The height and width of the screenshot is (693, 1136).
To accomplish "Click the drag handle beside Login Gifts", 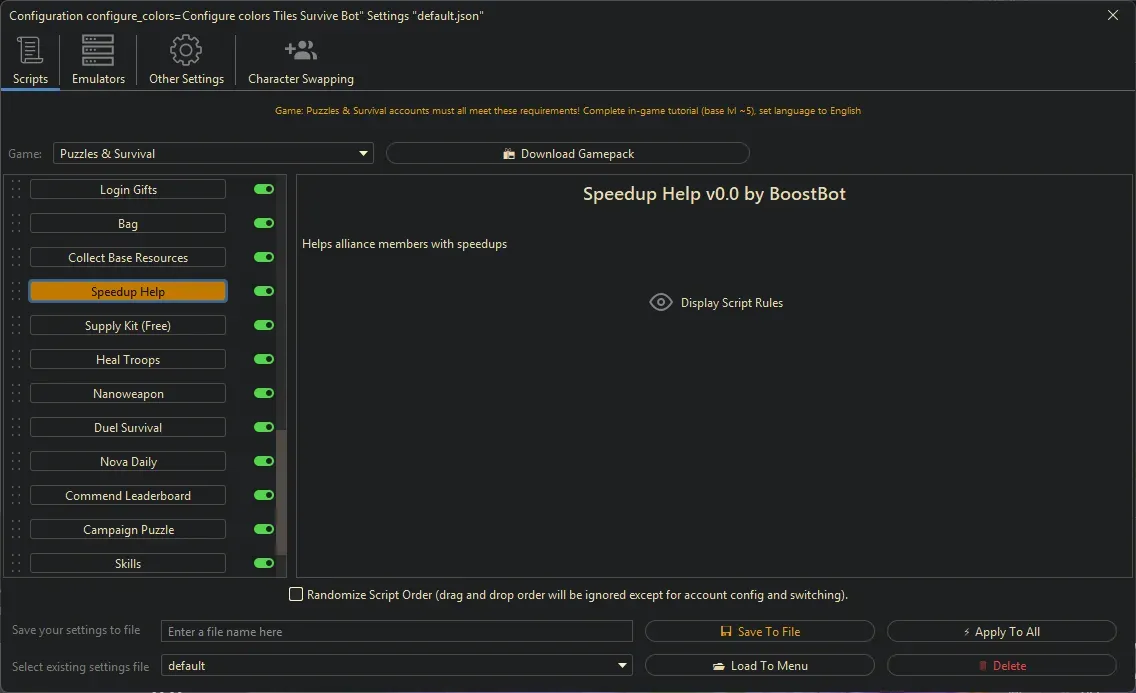I will point(16,189).
